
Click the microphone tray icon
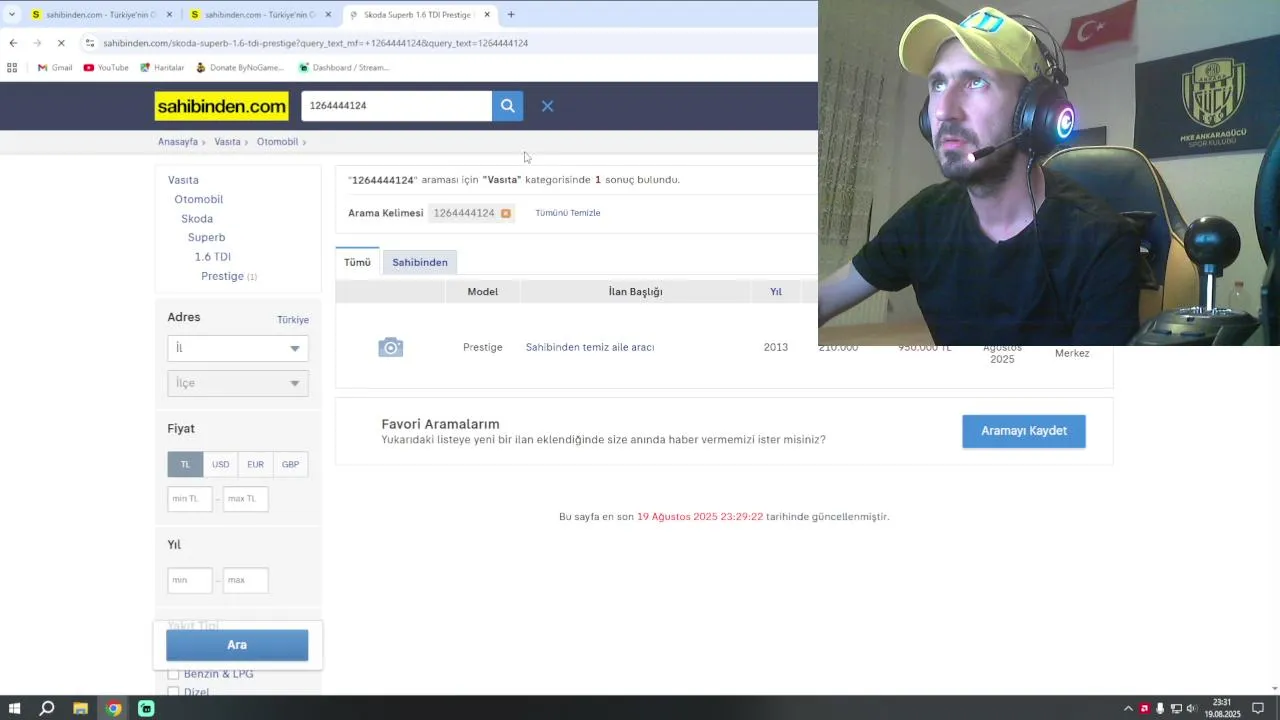point(1160,708)
